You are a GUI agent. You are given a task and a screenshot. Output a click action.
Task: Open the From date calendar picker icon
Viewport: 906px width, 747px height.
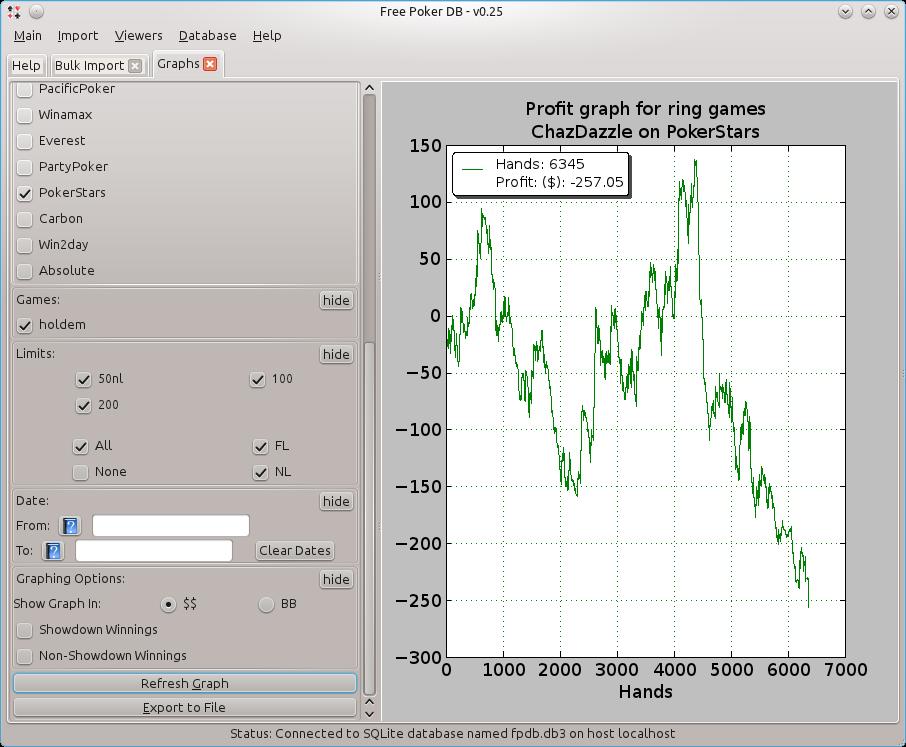tap(70, 526)
